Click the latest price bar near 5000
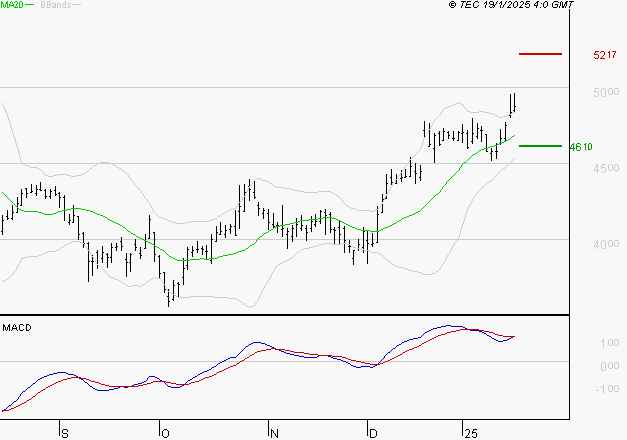Image resolution: width=627 pixels, height=440 pixels. [514, 103]
